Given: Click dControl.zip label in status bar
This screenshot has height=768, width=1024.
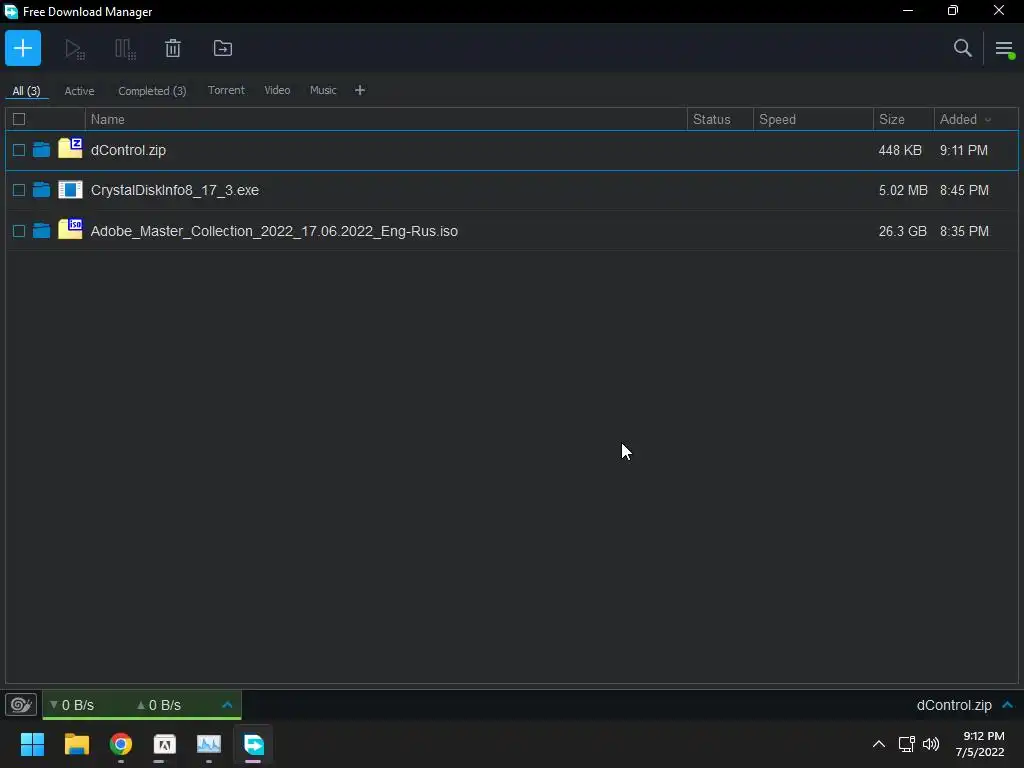Looking at the screenshot, I should click(953, 705).
